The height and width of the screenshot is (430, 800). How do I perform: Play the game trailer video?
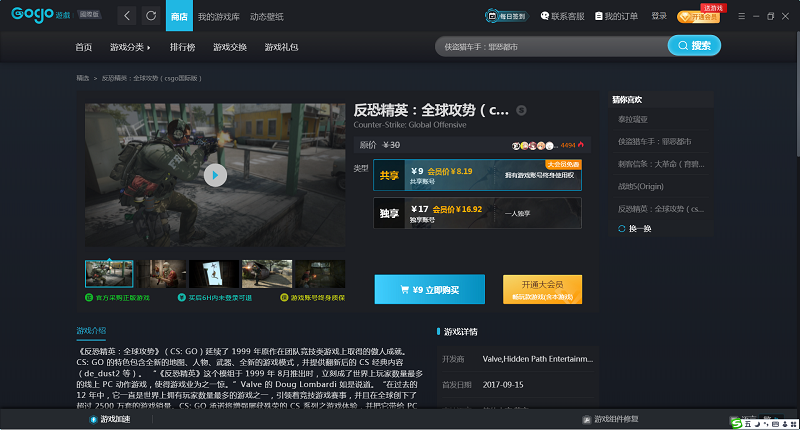(215, 175)
